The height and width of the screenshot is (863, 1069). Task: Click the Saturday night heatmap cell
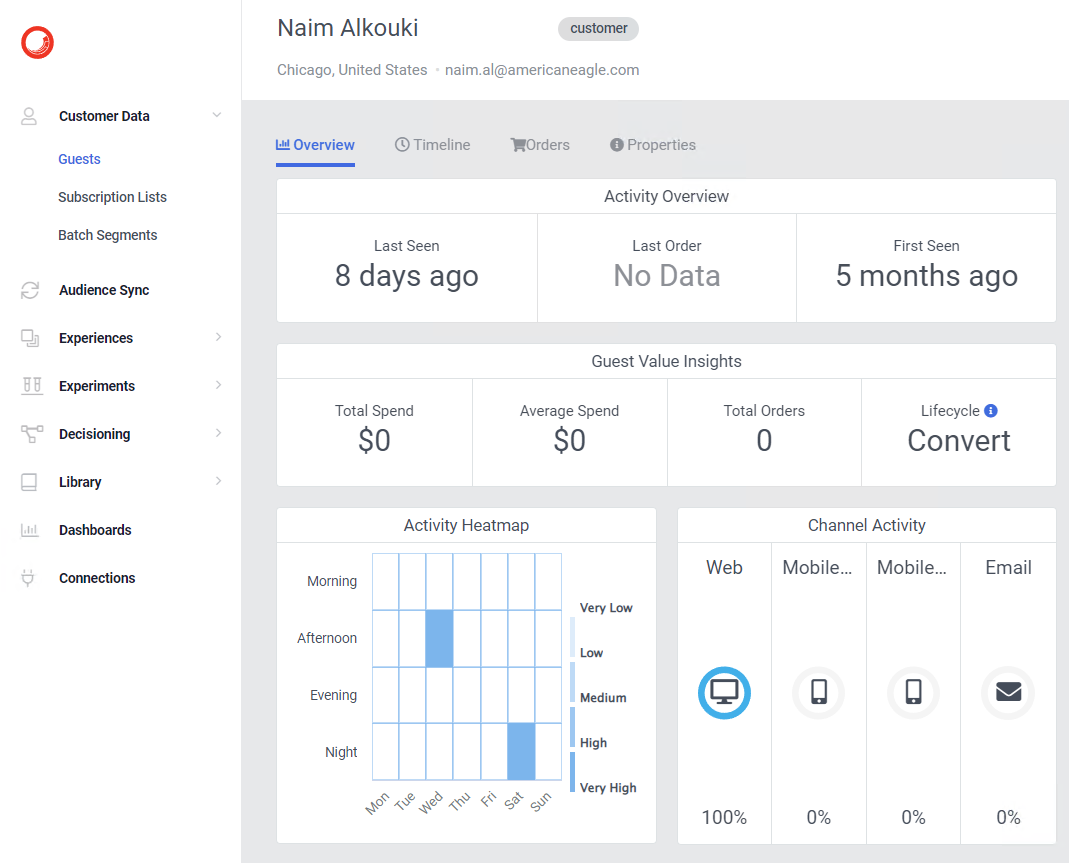[x=522, y=751]
